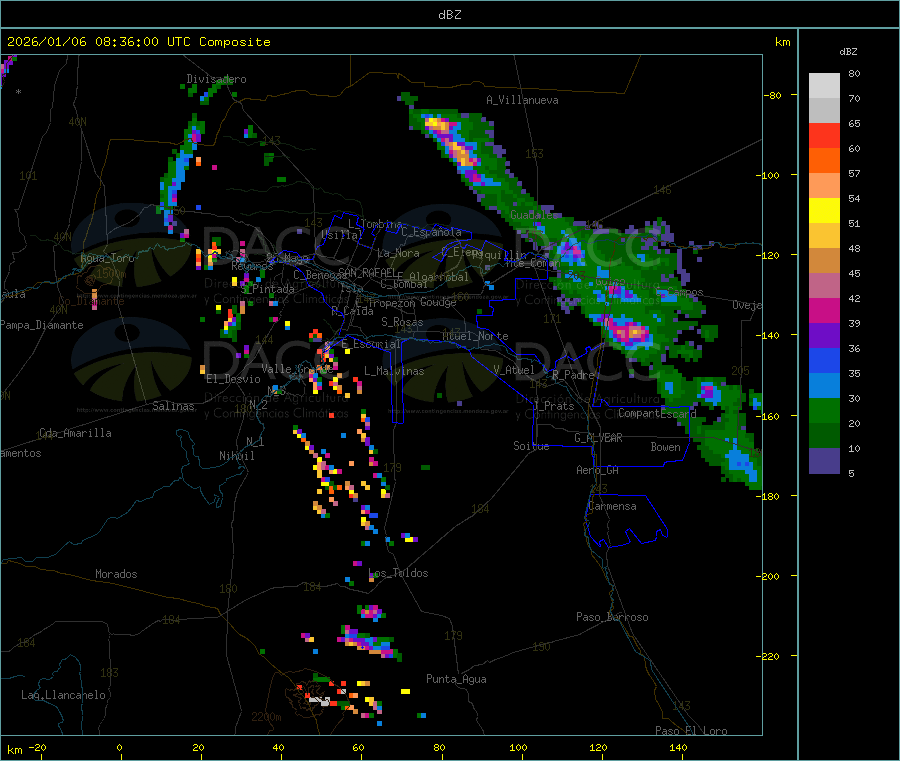Click the -80 km vertical axis tick
900x761 pixels.
click(774, 95)
